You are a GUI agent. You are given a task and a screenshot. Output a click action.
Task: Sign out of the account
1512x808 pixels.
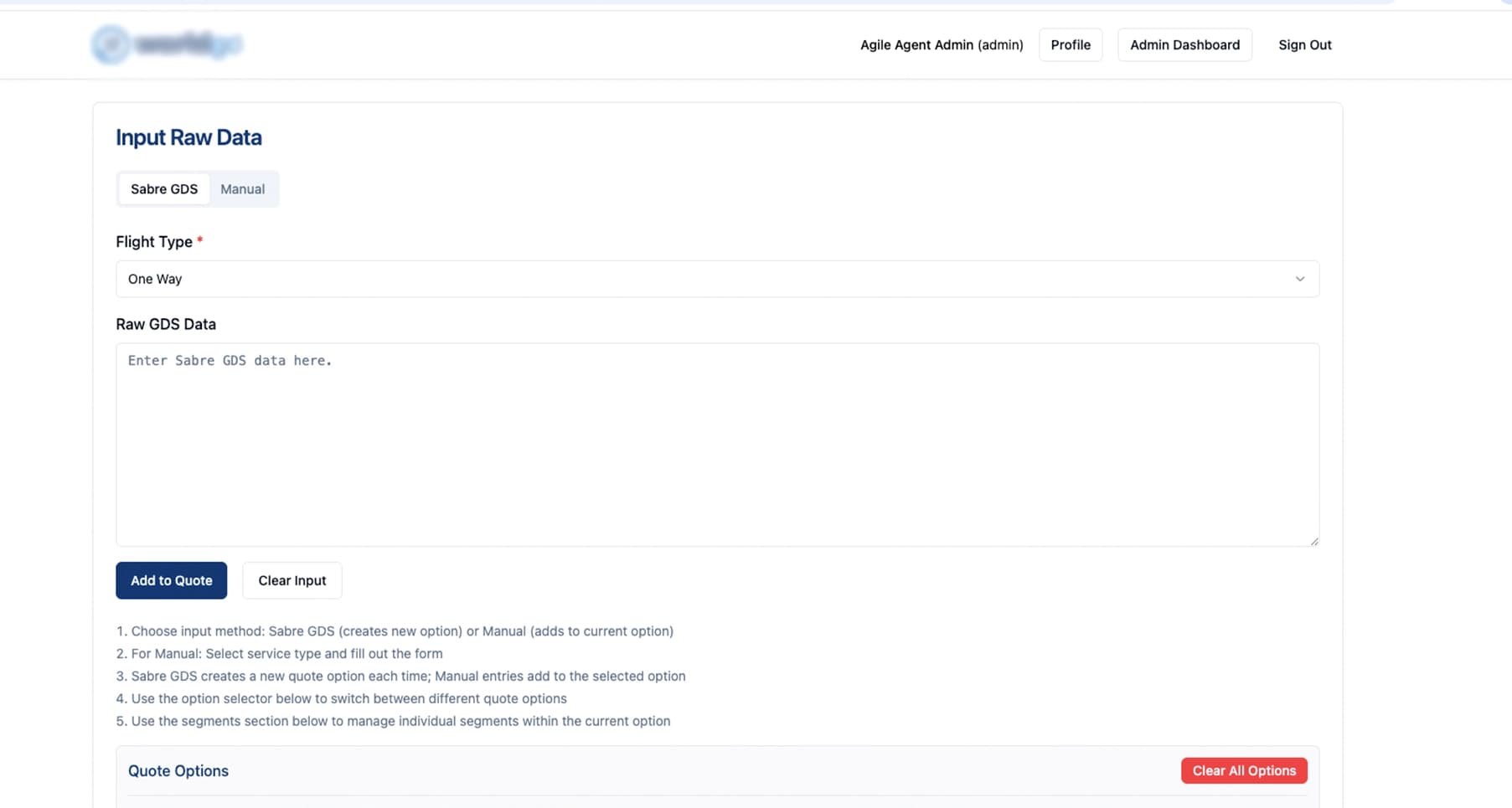[x=1303, y=45]
